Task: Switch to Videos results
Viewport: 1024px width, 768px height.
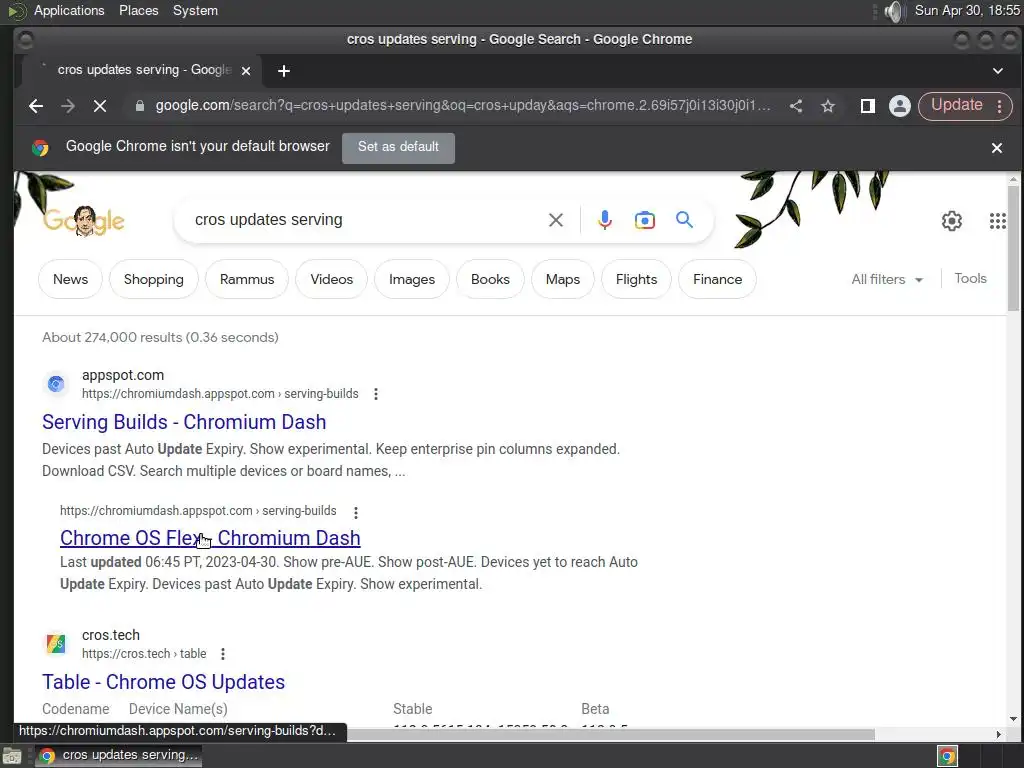Action: 331,280
